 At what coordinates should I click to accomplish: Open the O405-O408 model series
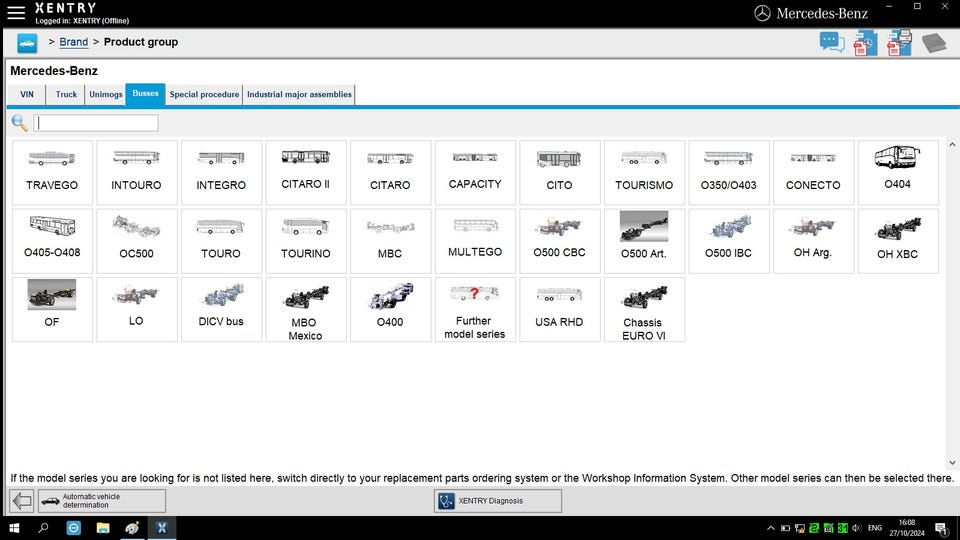click(x=52, y=241)
